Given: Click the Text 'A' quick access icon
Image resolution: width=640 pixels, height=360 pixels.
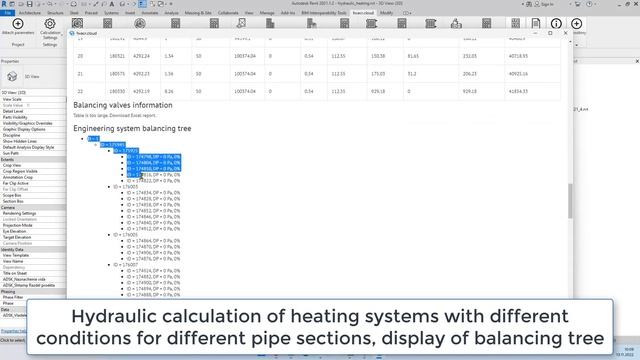Looking at the screenshot, I should (112, 4).
